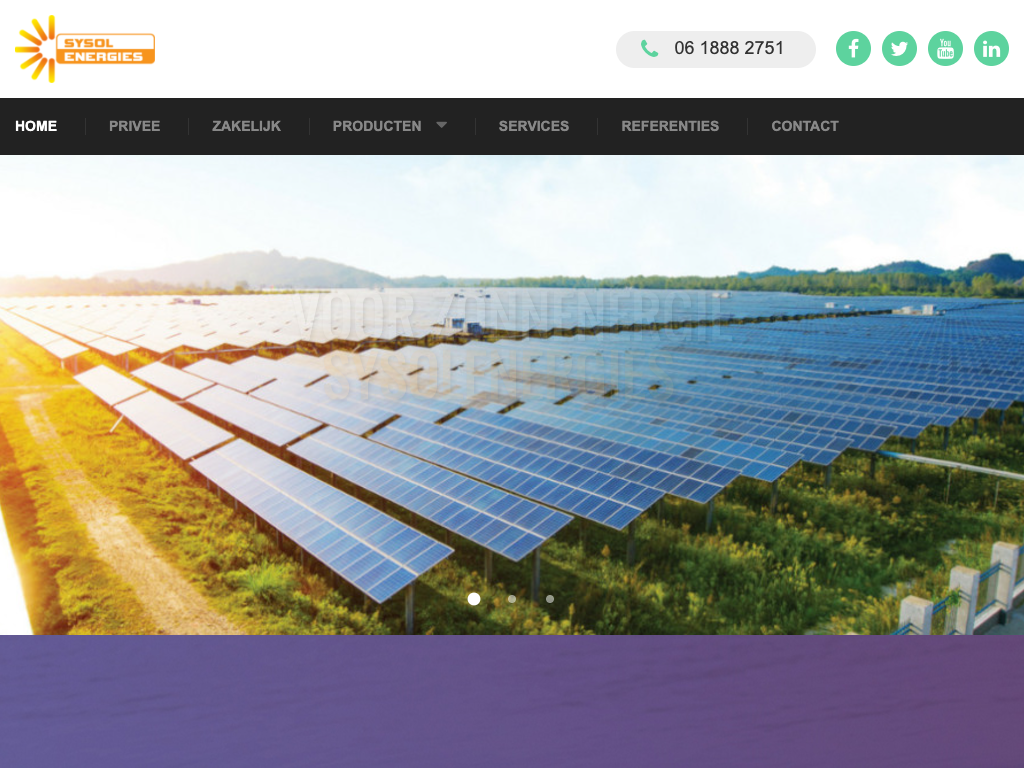This screenshot has width=1024, height=768.
Task: Open the Producten menu item
Action: (377, 126)
